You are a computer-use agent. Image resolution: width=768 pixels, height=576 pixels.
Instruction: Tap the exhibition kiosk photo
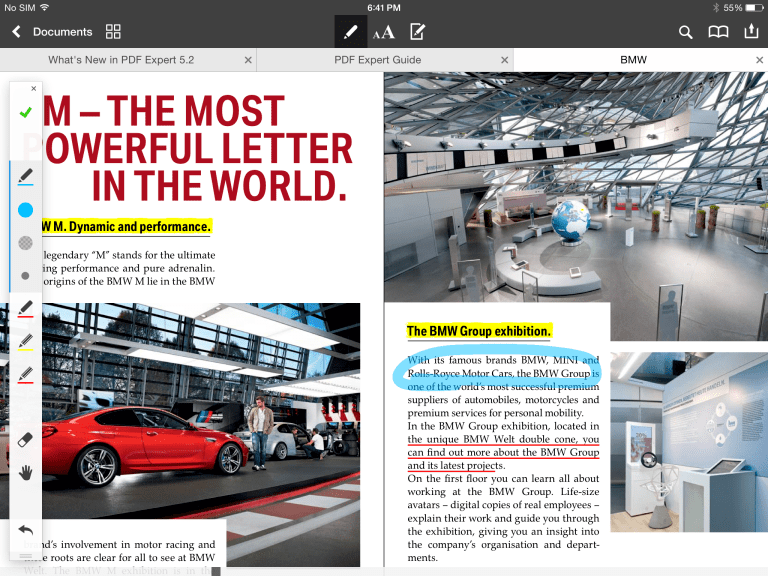click(689, 442)
